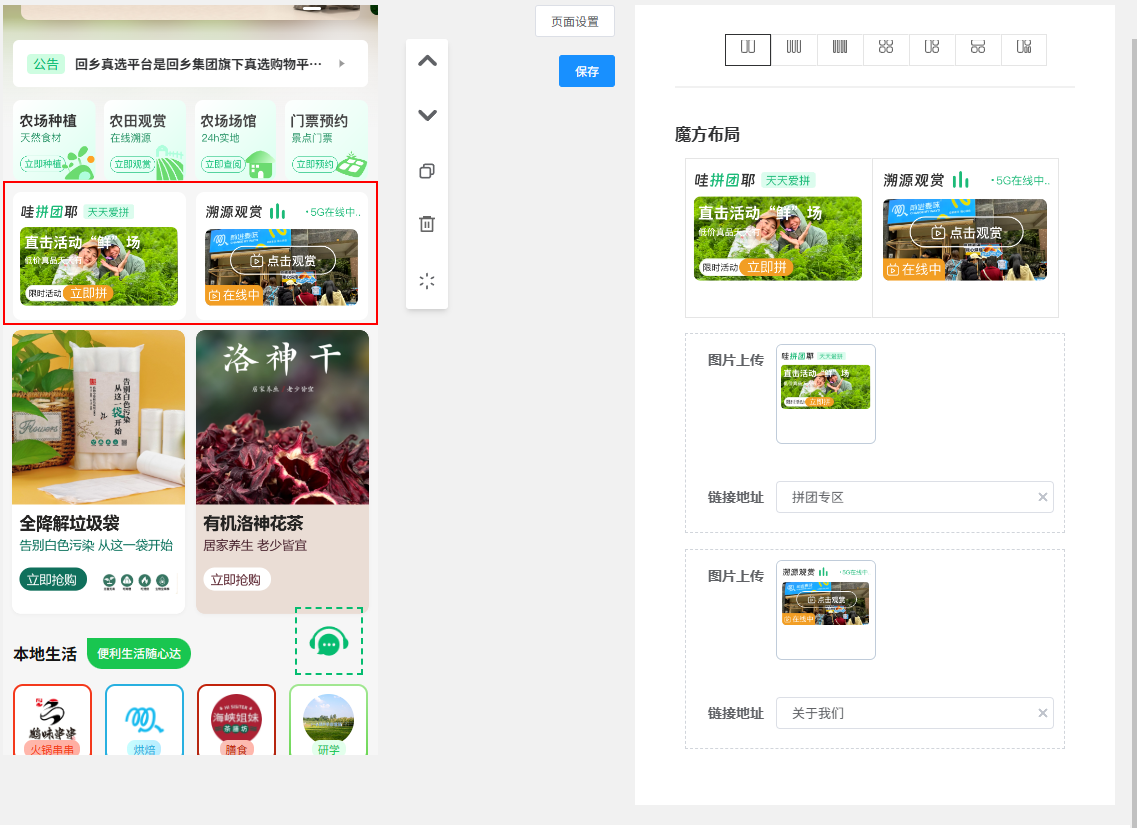The height and width of the screenshot is (828, 1137).
Task: Click the duplicate module icon
Action: click(x=427, y=171)
